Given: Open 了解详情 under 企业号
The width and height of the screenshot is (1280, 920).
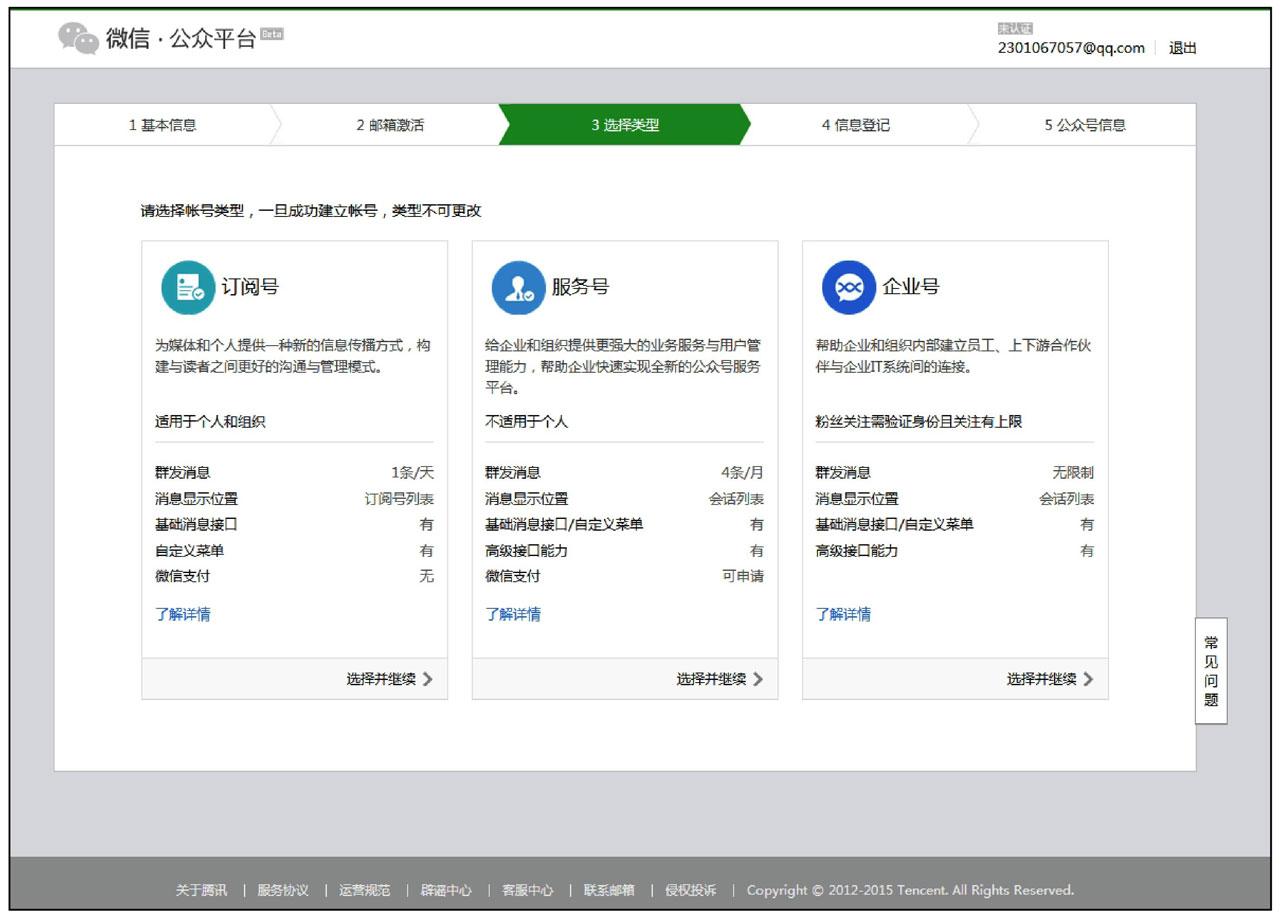Looking at the screenshot, I should click(x=843, y=614).
